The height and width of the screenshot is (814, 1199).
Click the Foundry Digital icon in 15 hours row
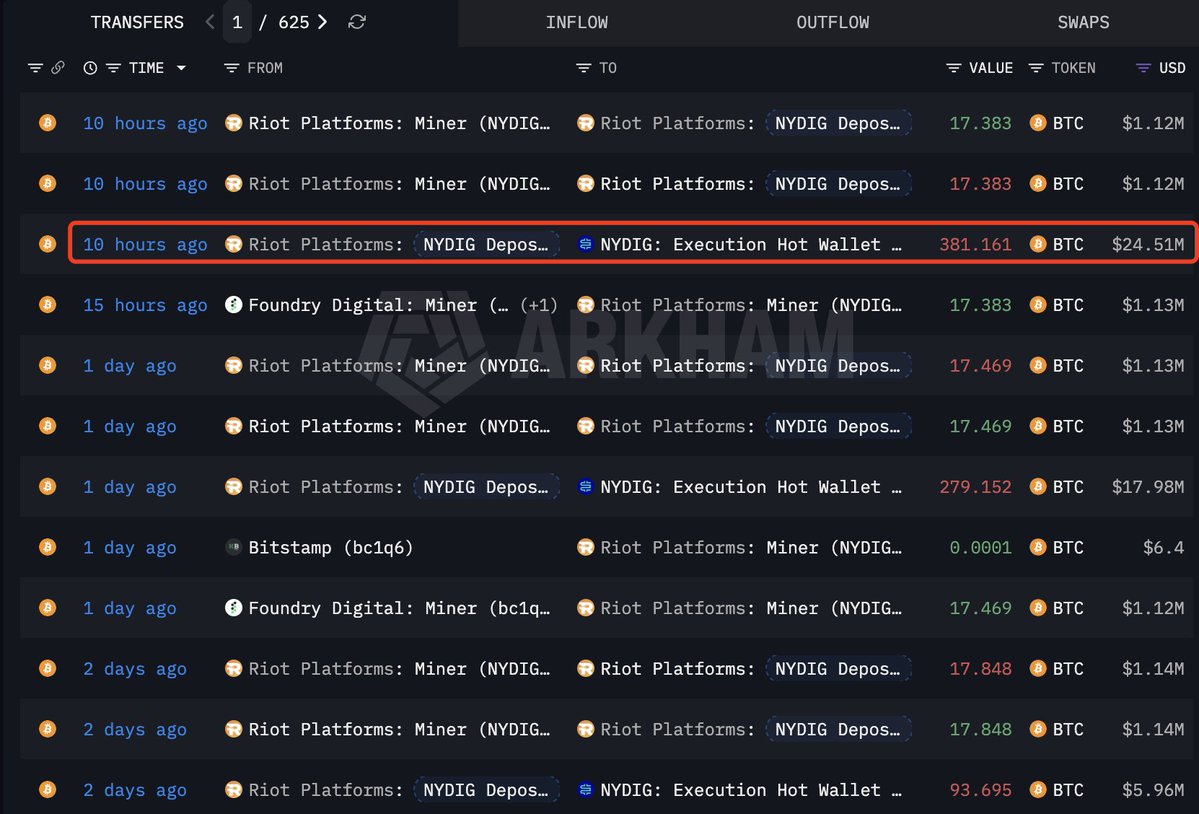(233, 304)
